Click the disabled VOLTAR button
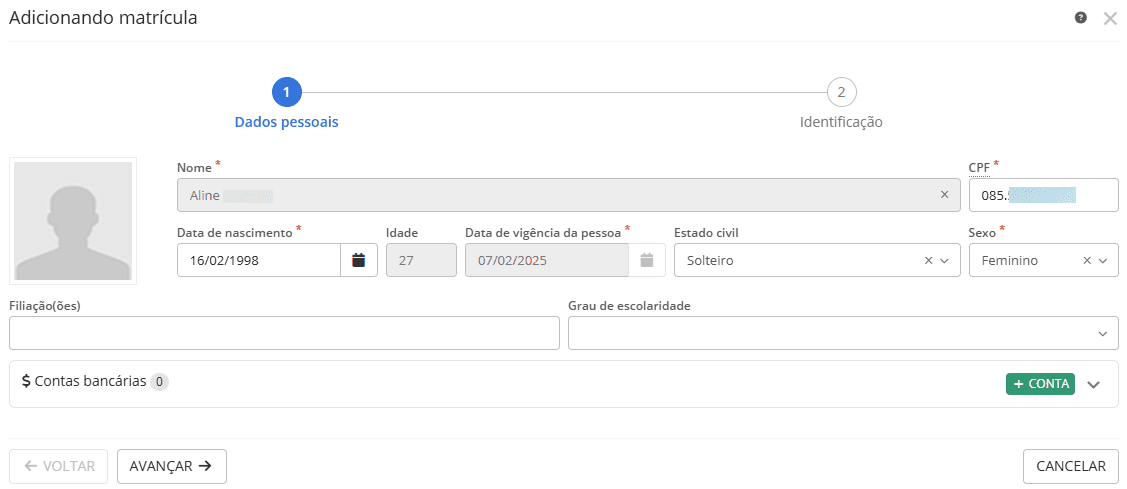1127x489 pixels. coord(59,467)
